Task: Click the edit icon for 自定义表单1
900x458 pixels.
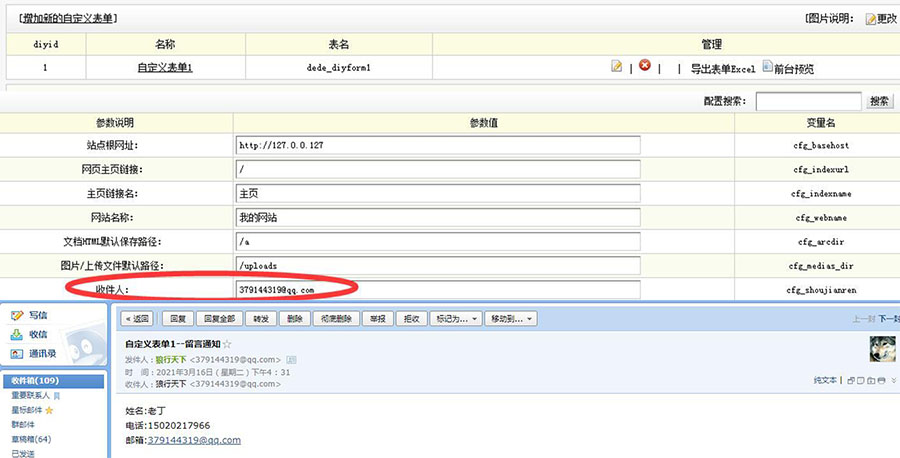Action: click(x=616, y=67)
